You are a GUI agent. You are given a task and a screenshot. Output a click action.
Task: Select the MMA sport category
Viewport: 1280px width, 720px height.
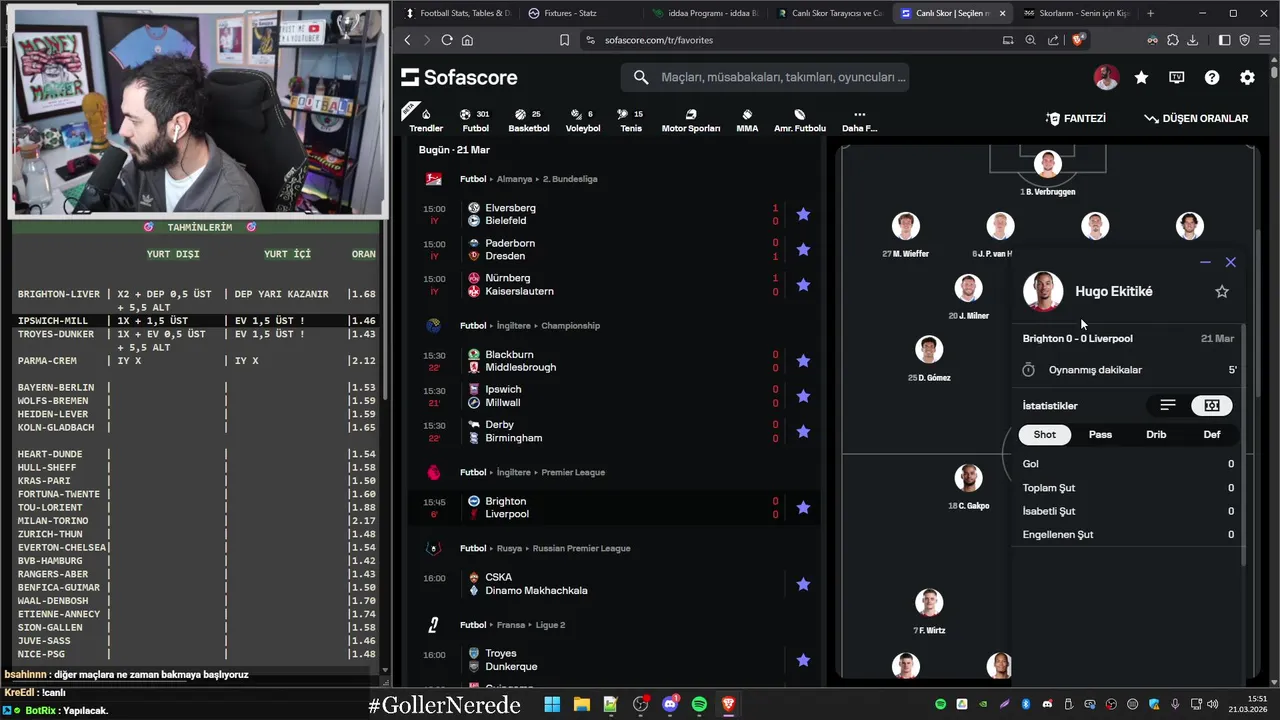tap(747, 120)
